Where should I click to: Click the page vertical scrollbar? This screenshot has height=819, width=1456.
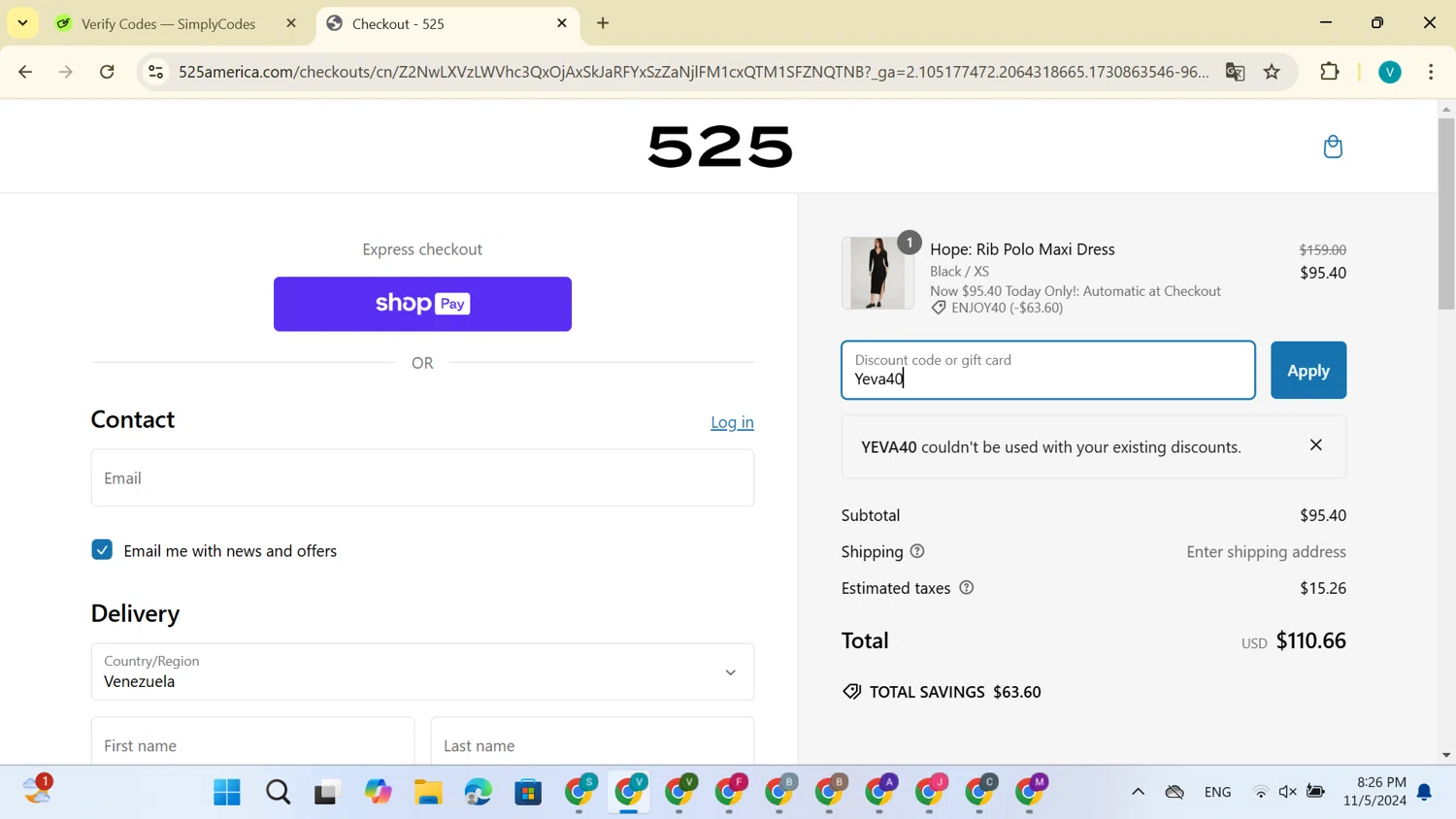click(1446, 213)
